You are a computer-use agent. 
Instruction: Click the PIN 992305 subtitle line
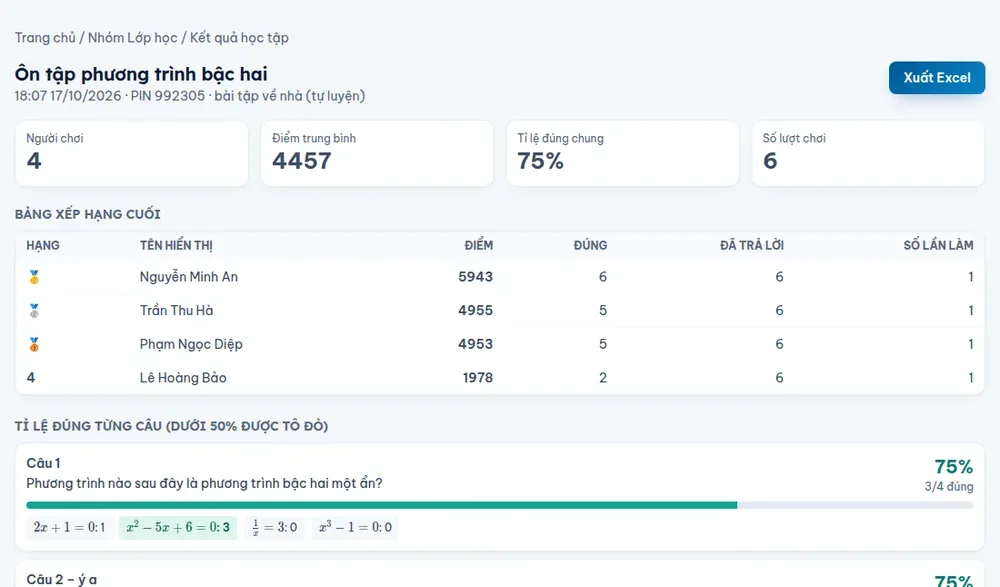(x=190, y=96)
